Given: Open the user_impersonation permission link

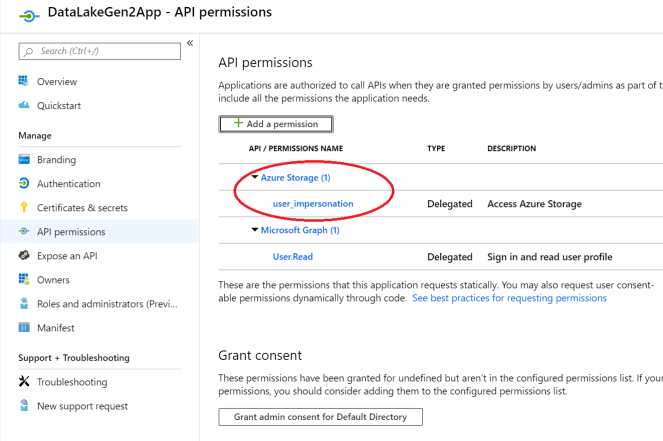Looking at the screenshot, I should 313,204.
